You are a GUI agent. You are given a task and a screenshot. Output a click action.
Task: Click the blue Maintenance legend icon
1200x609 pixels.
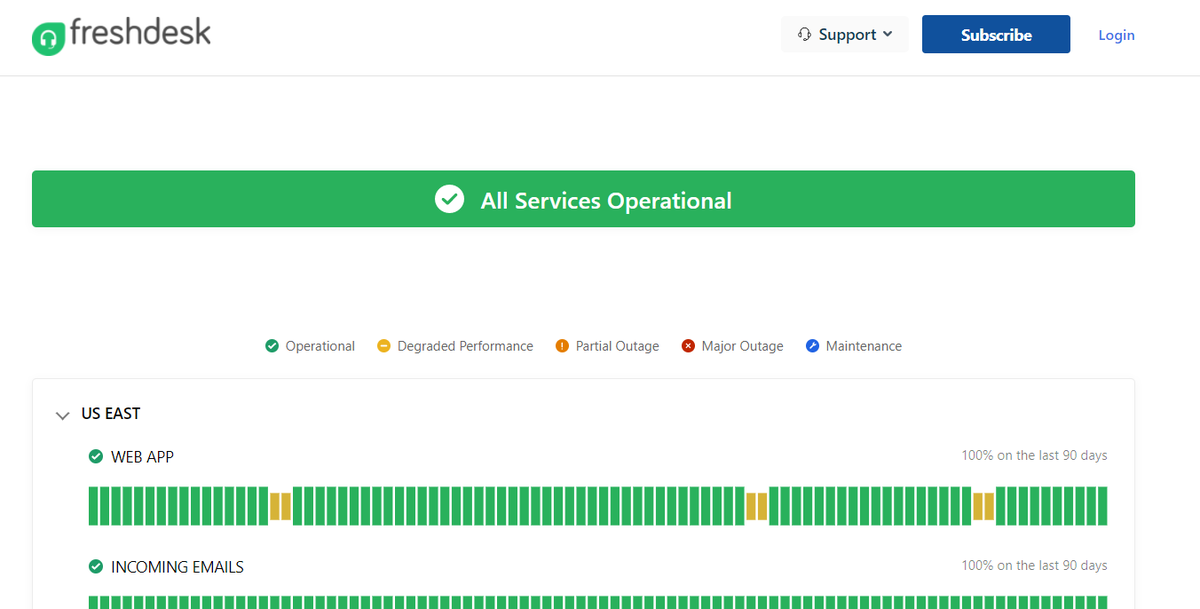(x=813, y=346)
